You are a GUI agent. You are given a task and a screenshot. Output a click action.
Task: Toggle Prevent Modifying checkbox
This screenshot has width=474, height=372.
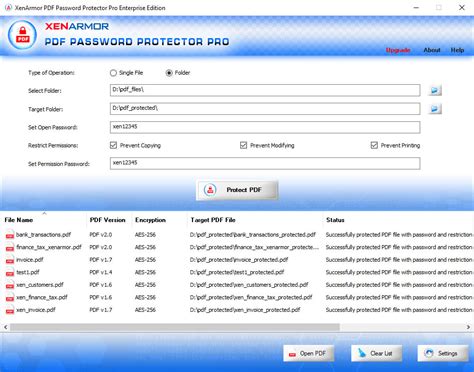[x=243, y=145]
